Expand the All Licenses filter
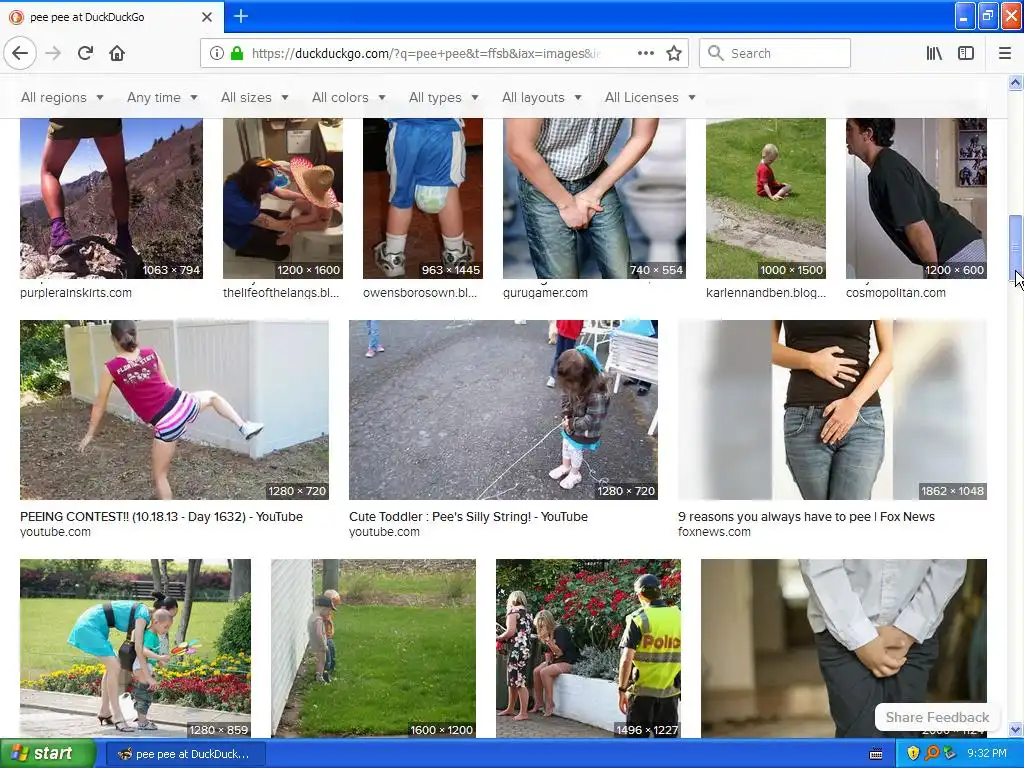Viewport: 1024px width, 768px height. click(650, 97)
